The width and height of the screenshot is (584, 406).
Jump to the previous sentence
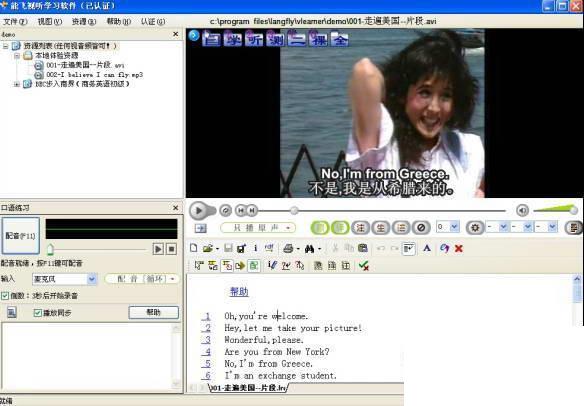pyautogui.click(x=241, y=211)
